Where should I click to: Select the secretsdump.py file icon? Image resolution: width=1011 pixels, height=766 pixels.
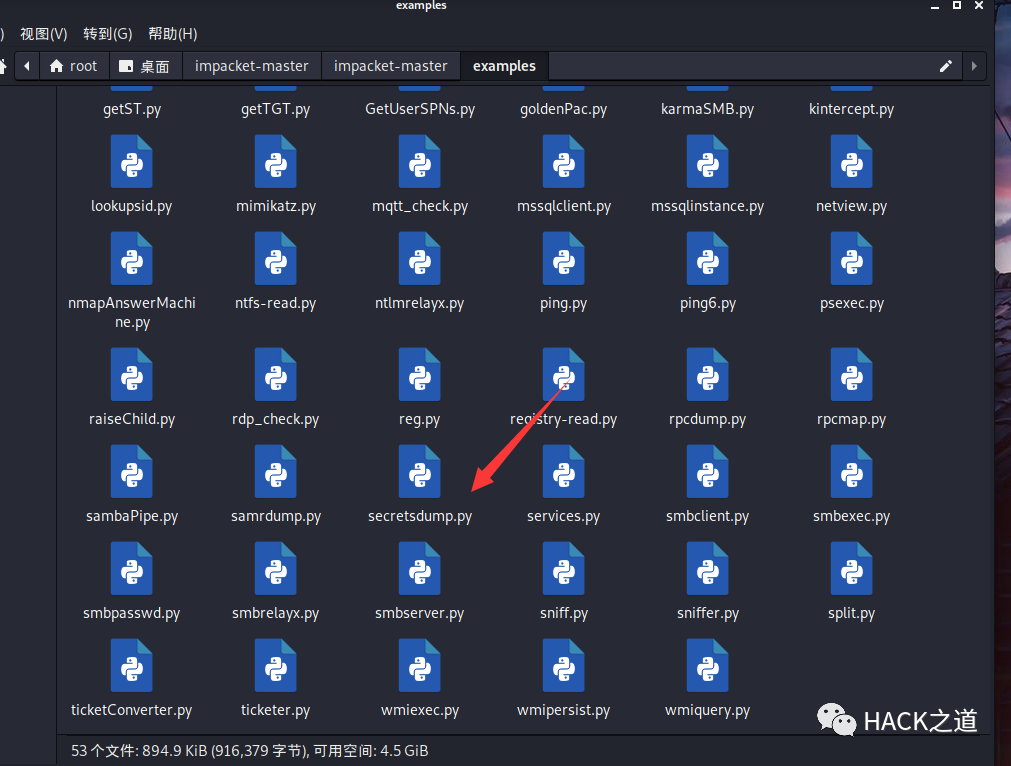tap(420, 471)
